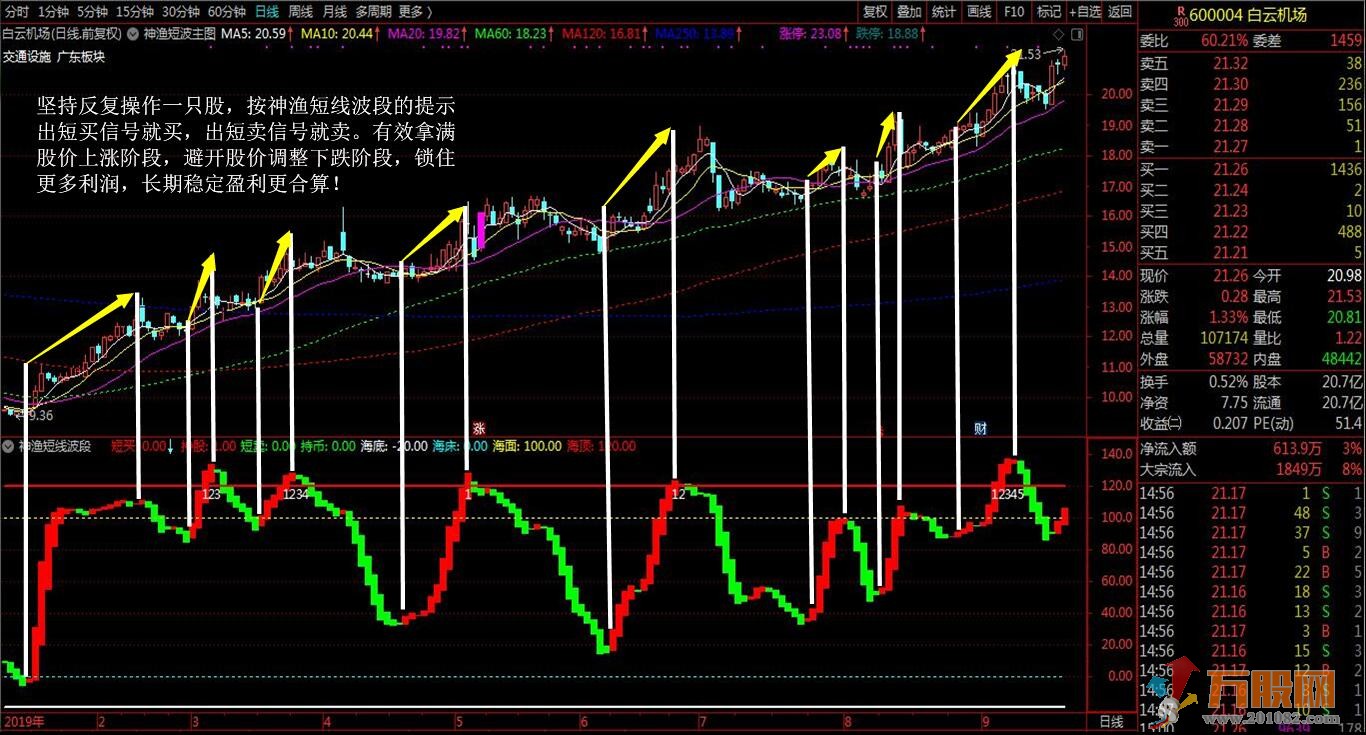Select the 60分钟 period tab
1366x735 pixels.
click(x=226, y=11)
